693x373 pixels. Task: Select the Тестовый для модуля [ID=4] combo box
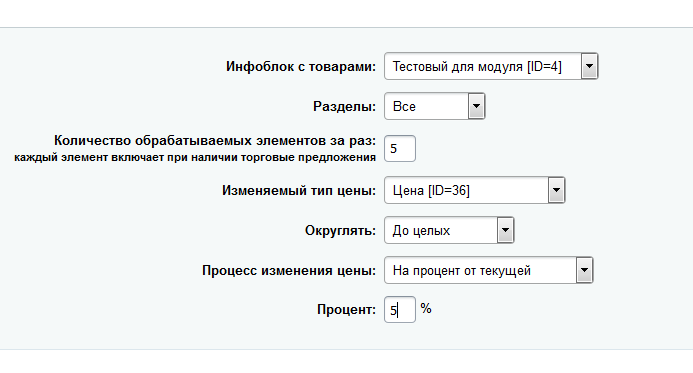pos(491,66)
